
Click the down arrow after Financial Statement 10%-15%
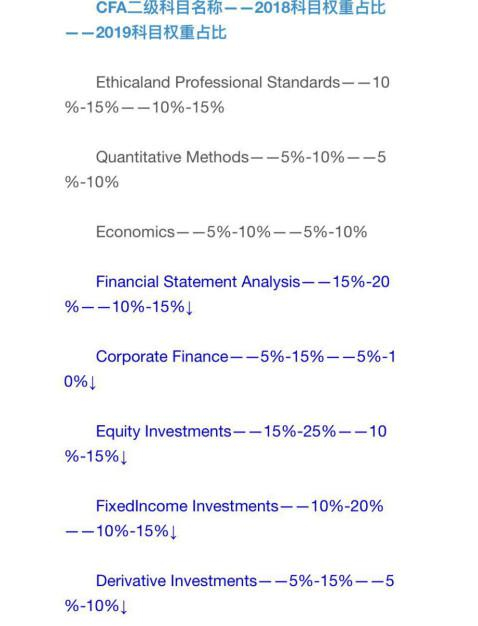point(189,307)
